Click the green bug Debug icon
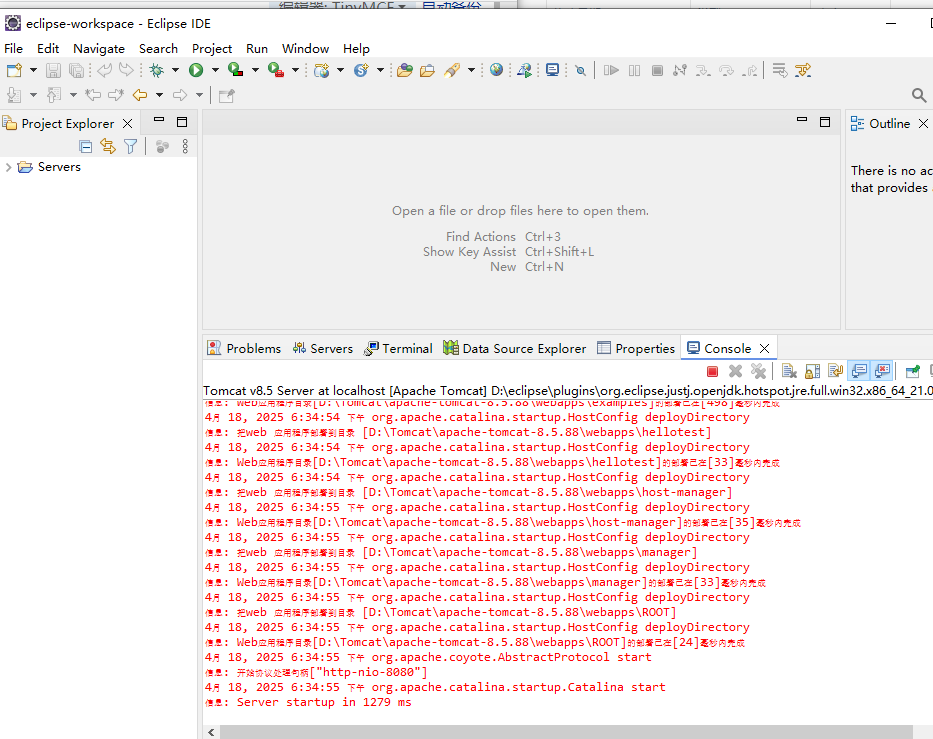 pos(156,70)
